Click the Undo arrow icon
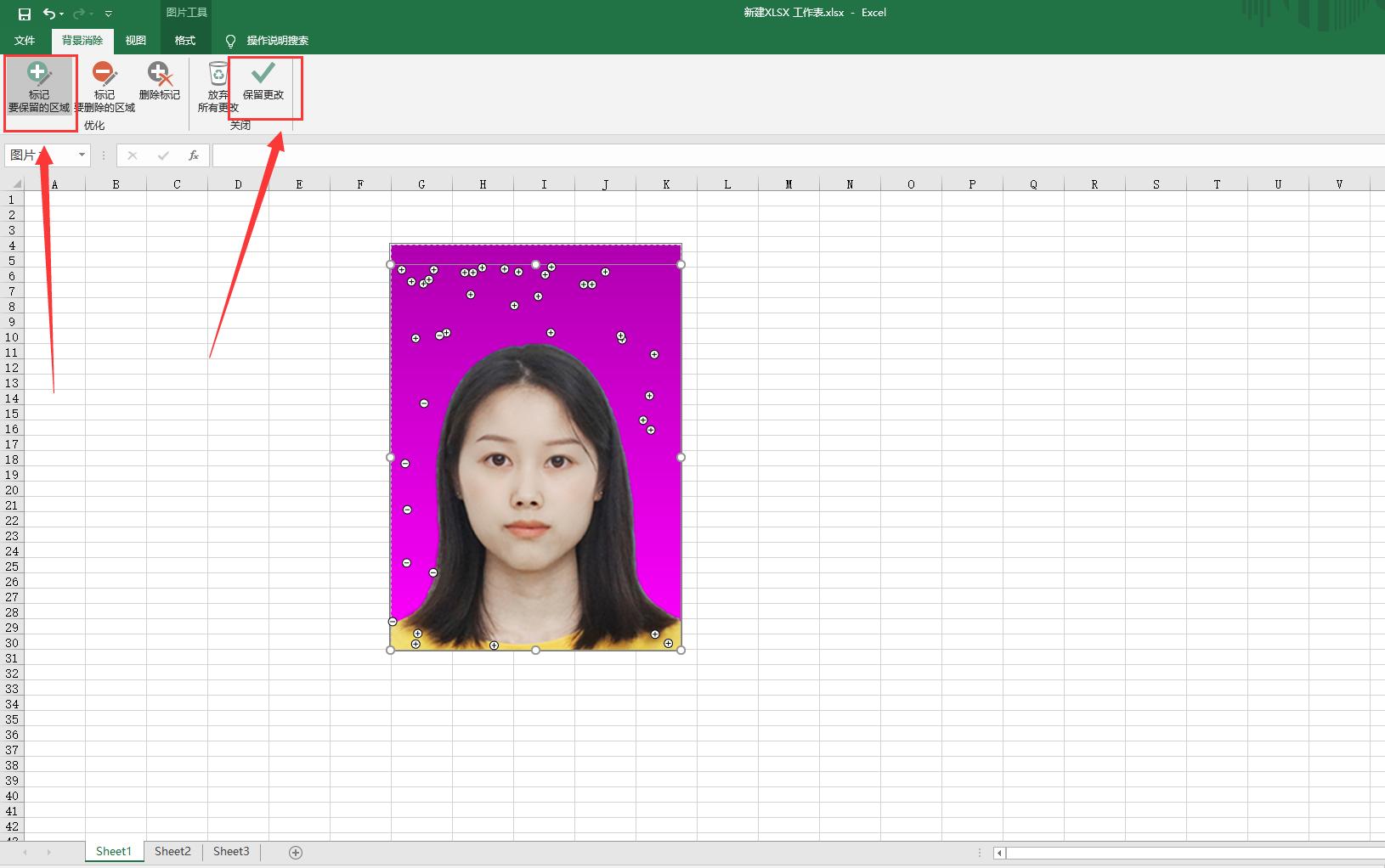The height and width of the screenshot is (868, 1385). [48, 13]
